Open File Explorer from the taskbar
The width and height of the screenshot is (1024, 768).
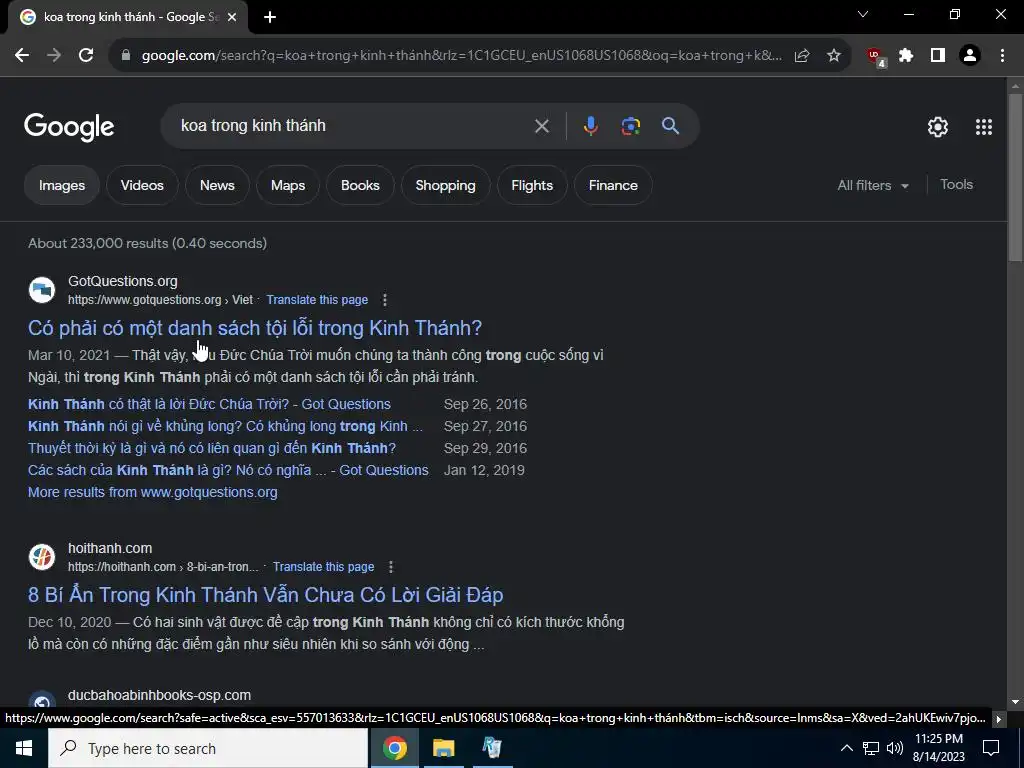tap(443, 748)
